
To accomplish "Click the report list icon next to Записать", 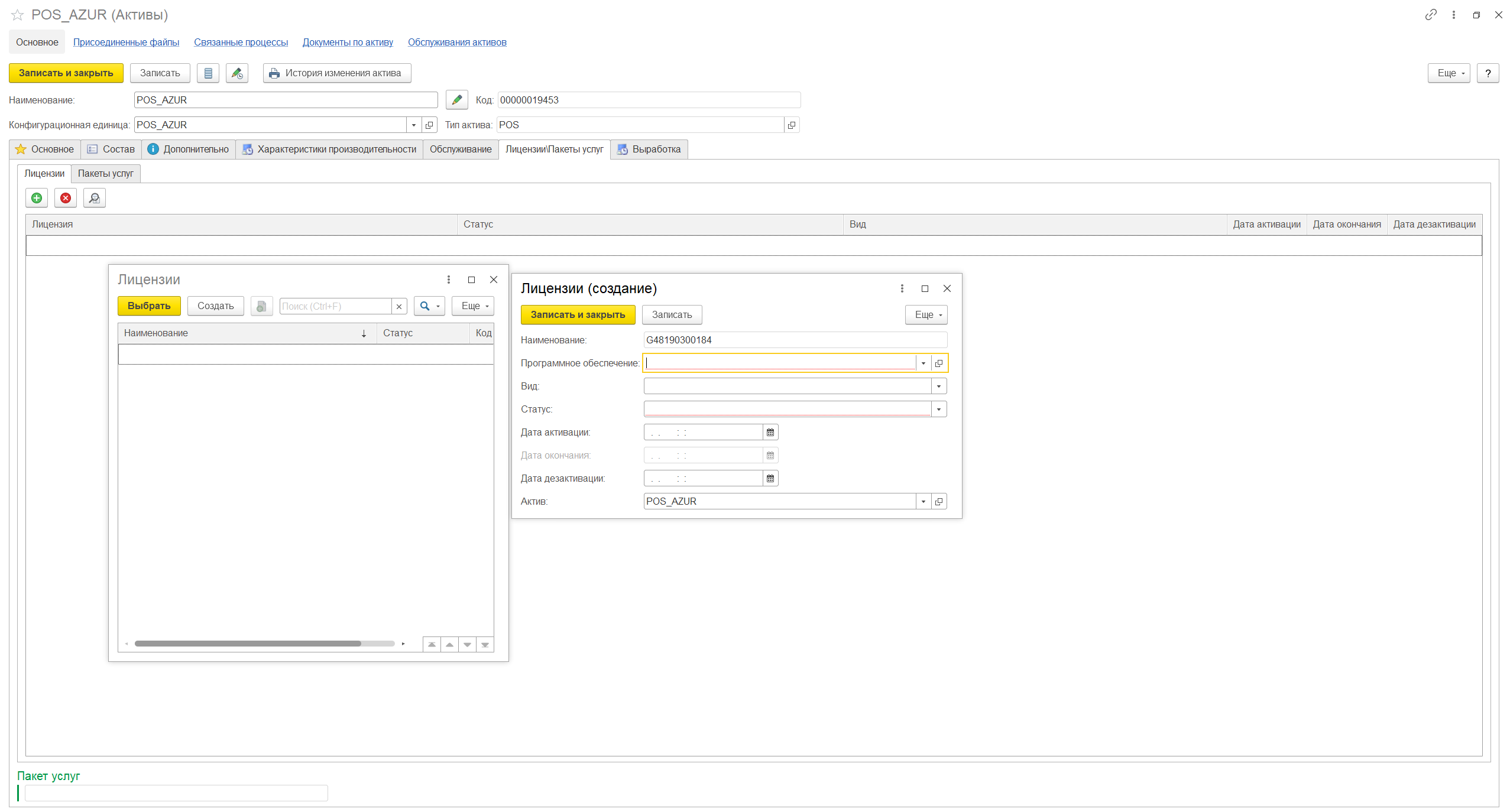I will point(208,73).
